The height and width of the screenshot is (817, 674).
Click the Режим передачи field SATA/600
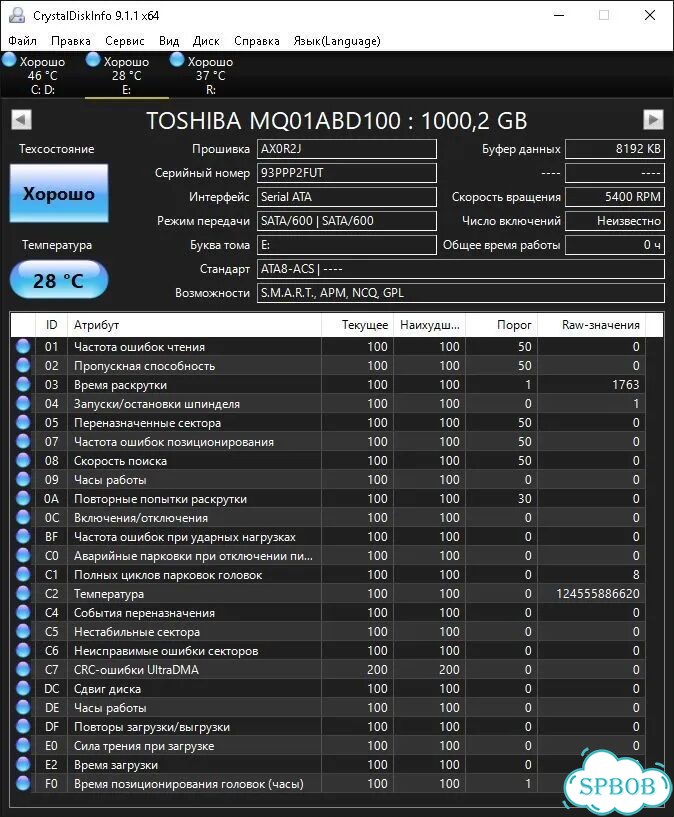pos(346,221)
